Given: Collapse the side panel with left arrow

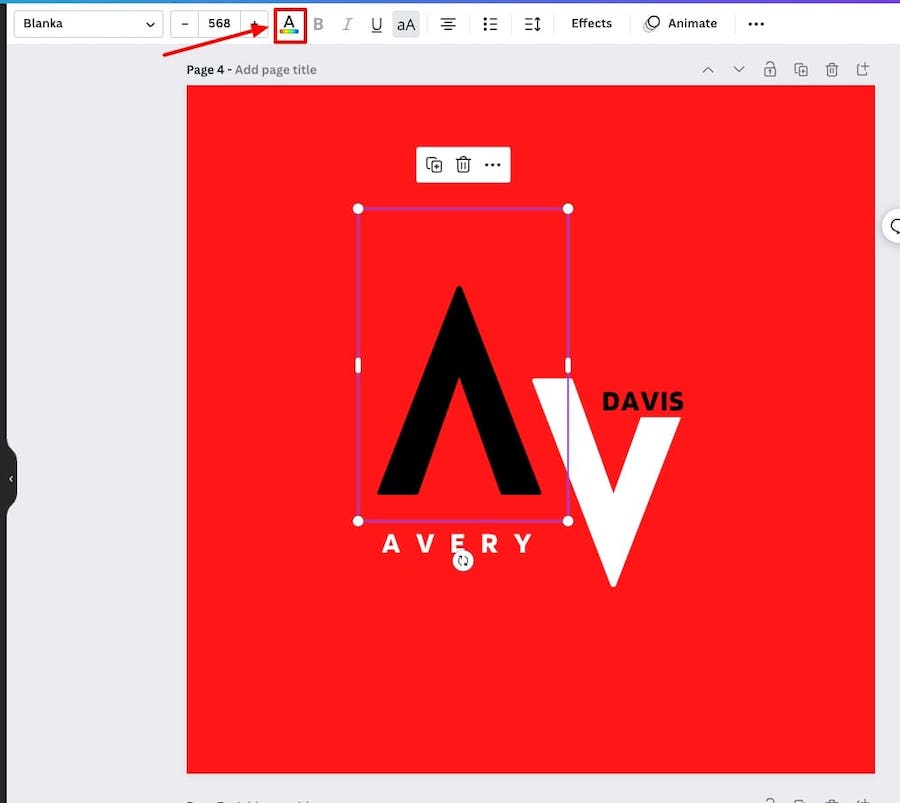Looking at the screenshot, I should [x=11, y=479].
